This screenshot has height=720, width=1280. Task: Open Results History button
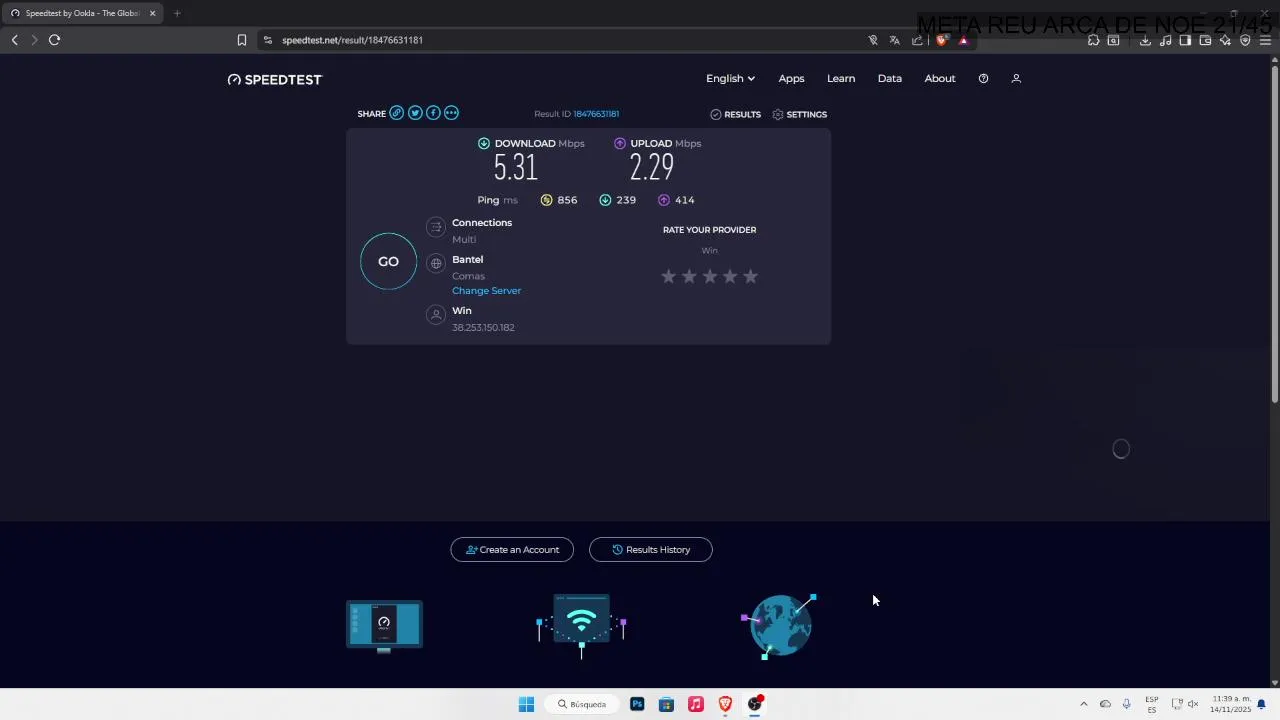click(x=651, y=549)
